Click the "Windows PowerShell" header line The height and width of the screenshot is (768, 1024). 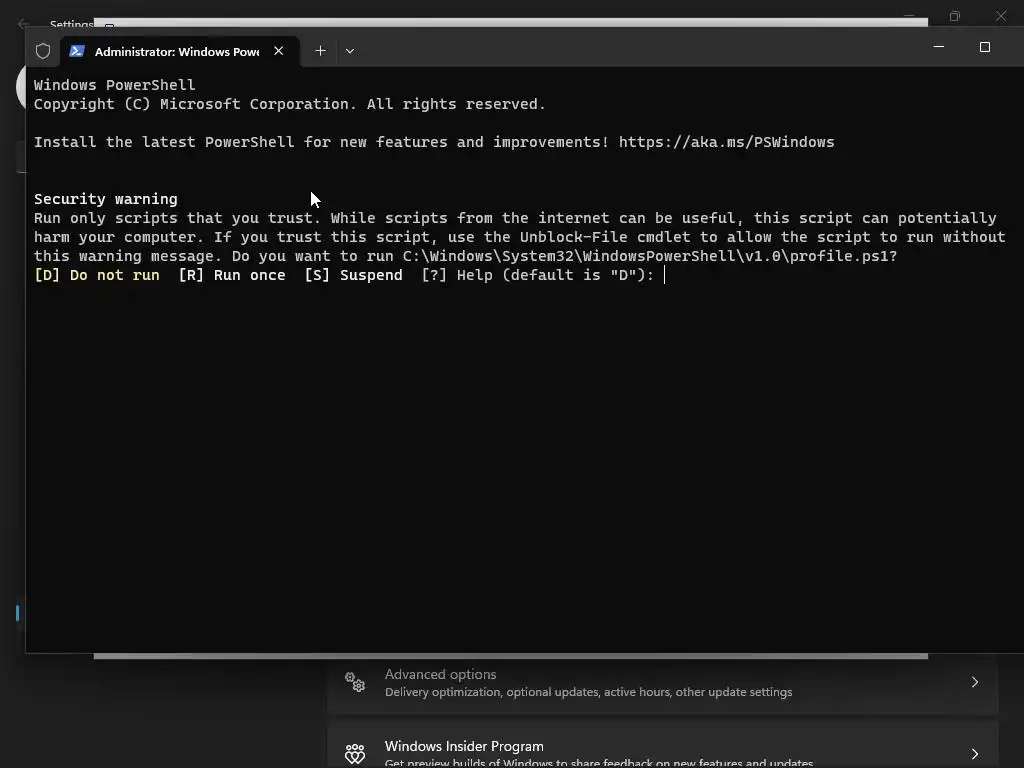point(114,85)
